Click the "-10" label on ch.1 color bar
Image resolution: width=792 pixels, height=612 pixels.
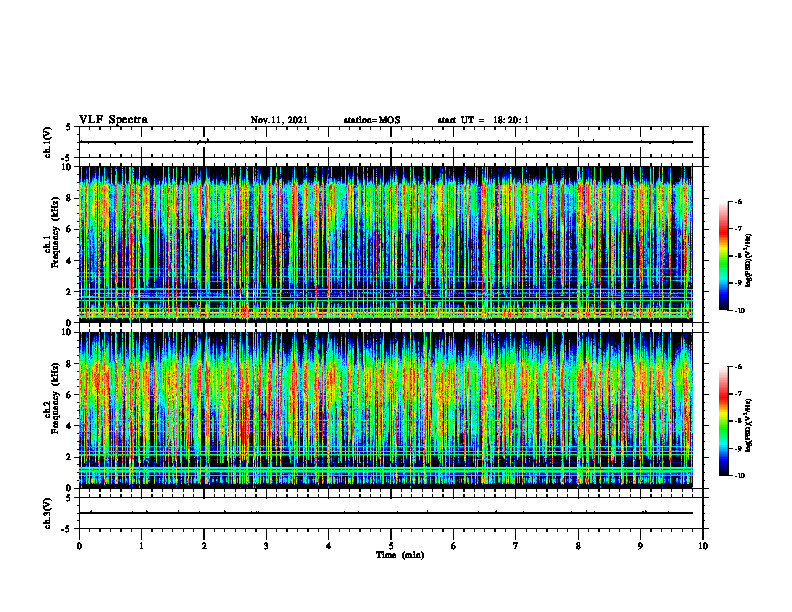739,311
